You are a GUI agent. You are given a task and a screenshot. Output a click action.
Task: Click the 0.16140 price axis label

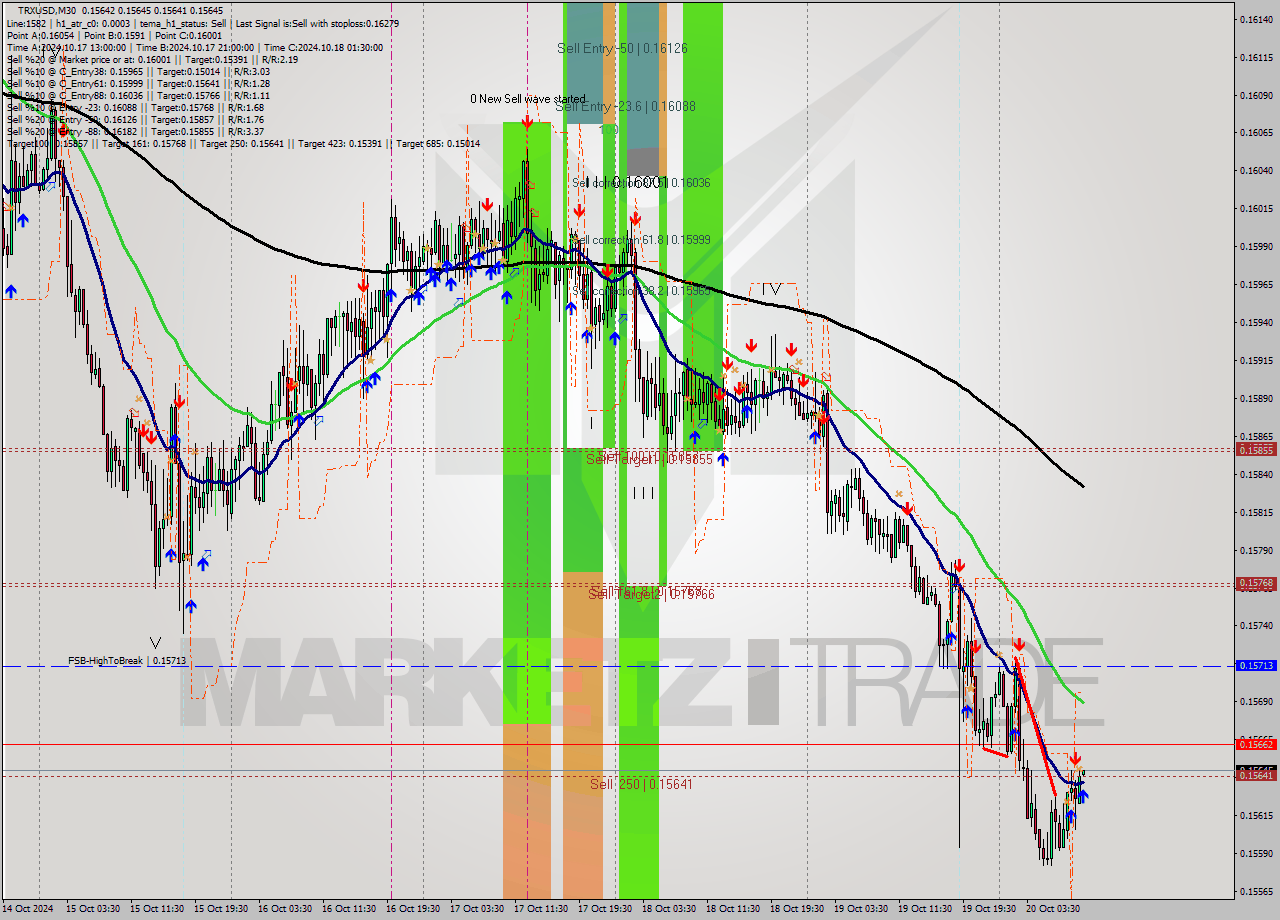point(1256,19)
